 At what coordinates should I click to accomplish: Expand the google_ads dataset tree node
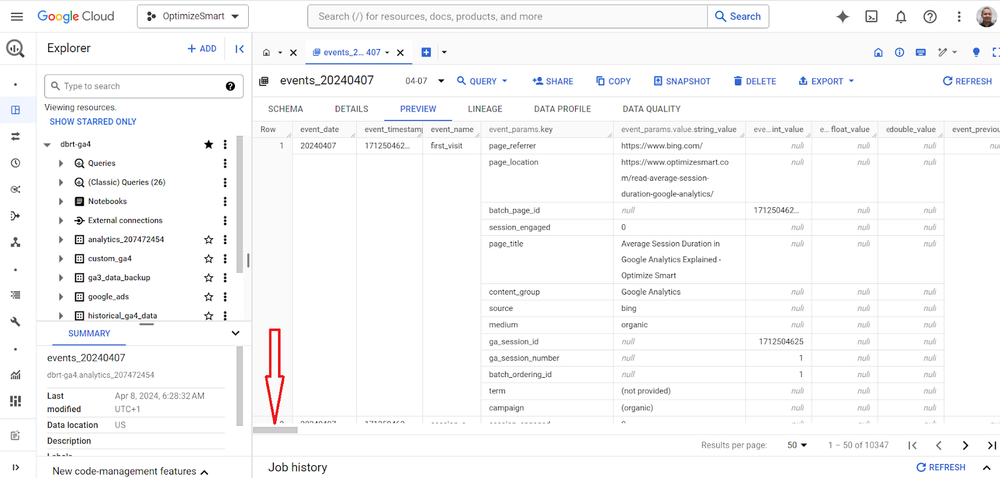tap(61, 297)
